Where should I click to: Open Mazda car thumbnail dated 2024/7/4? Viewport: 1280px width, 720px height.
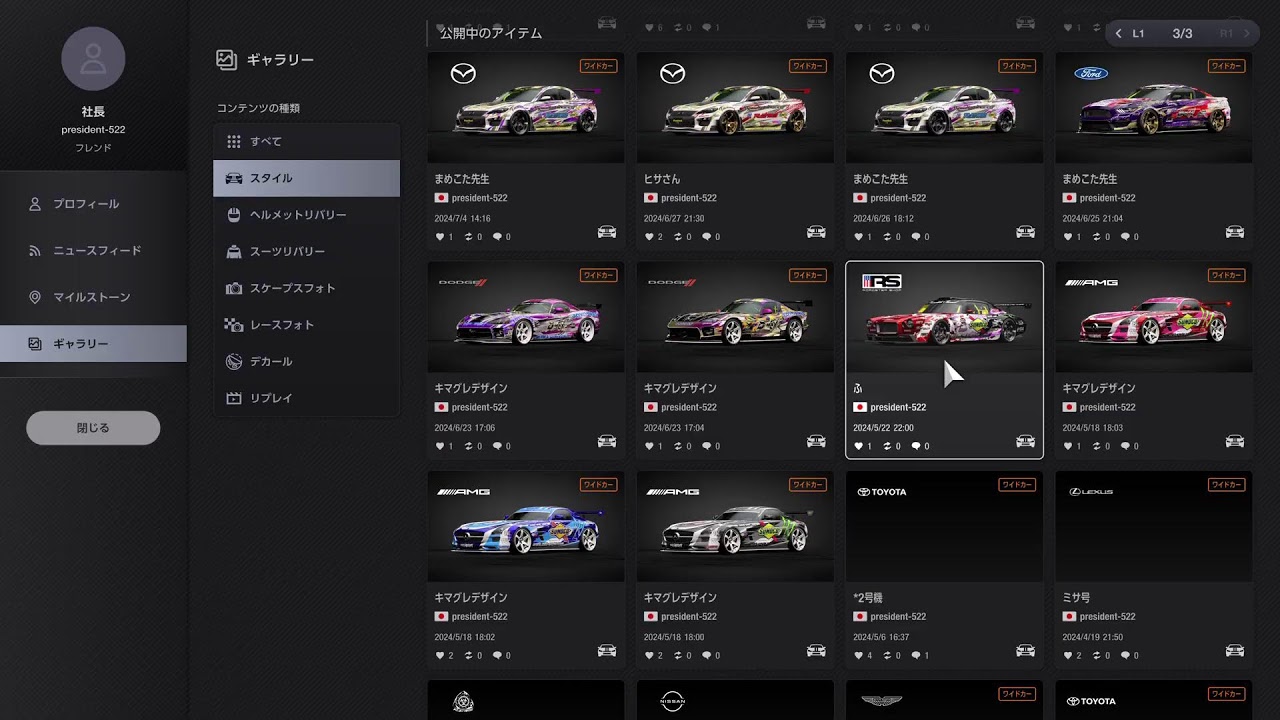click(x=526, y=108)
